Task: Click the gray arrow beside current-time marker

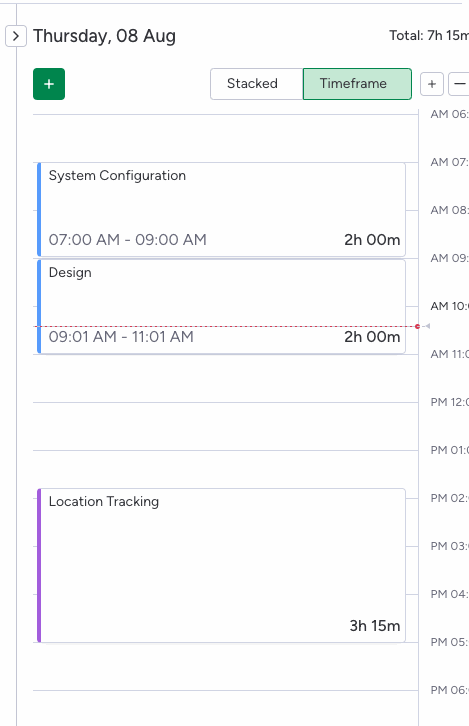Action: point(427,326)
